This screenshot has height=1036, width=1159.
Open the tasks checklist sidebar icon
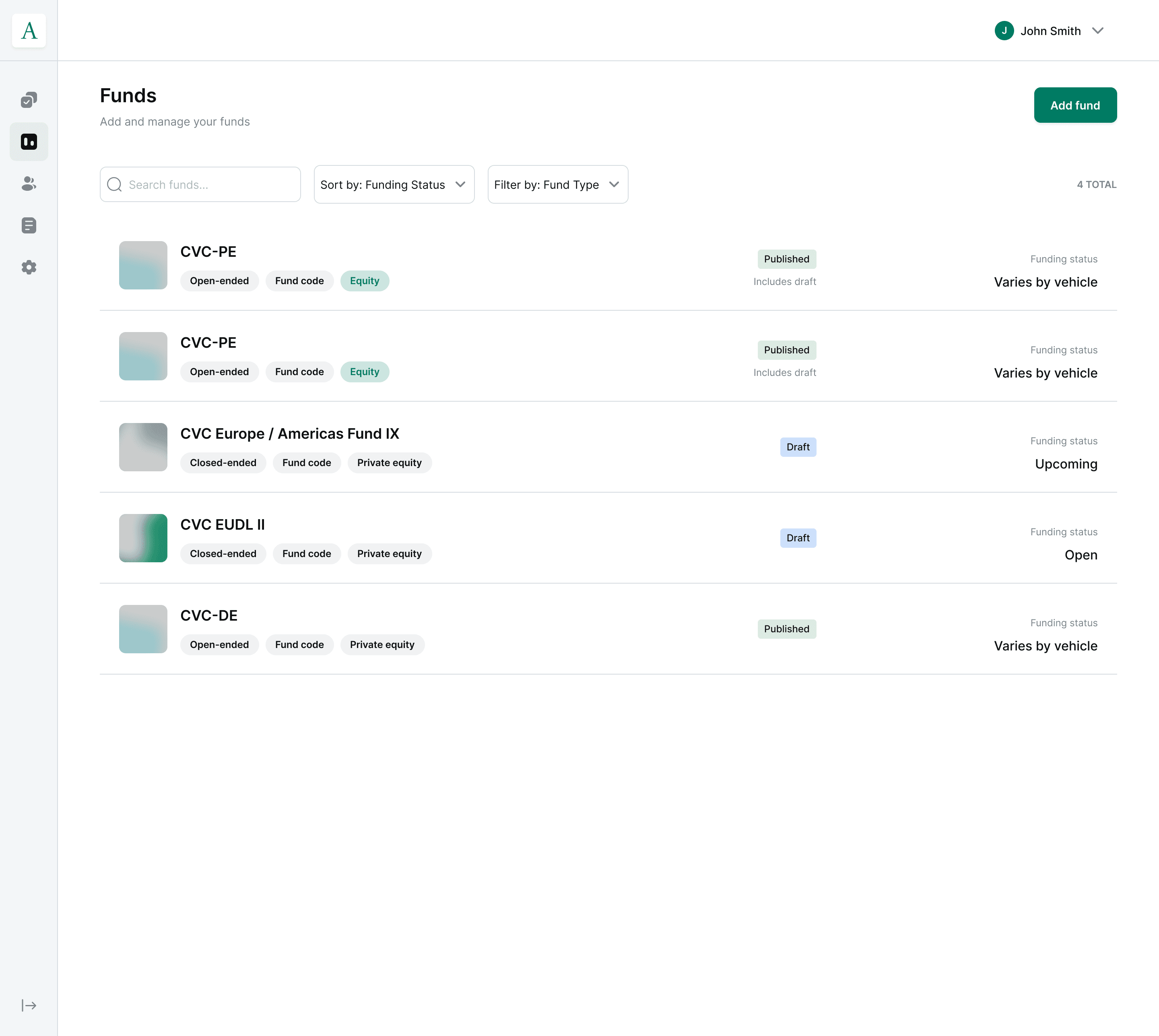[29, 100]
